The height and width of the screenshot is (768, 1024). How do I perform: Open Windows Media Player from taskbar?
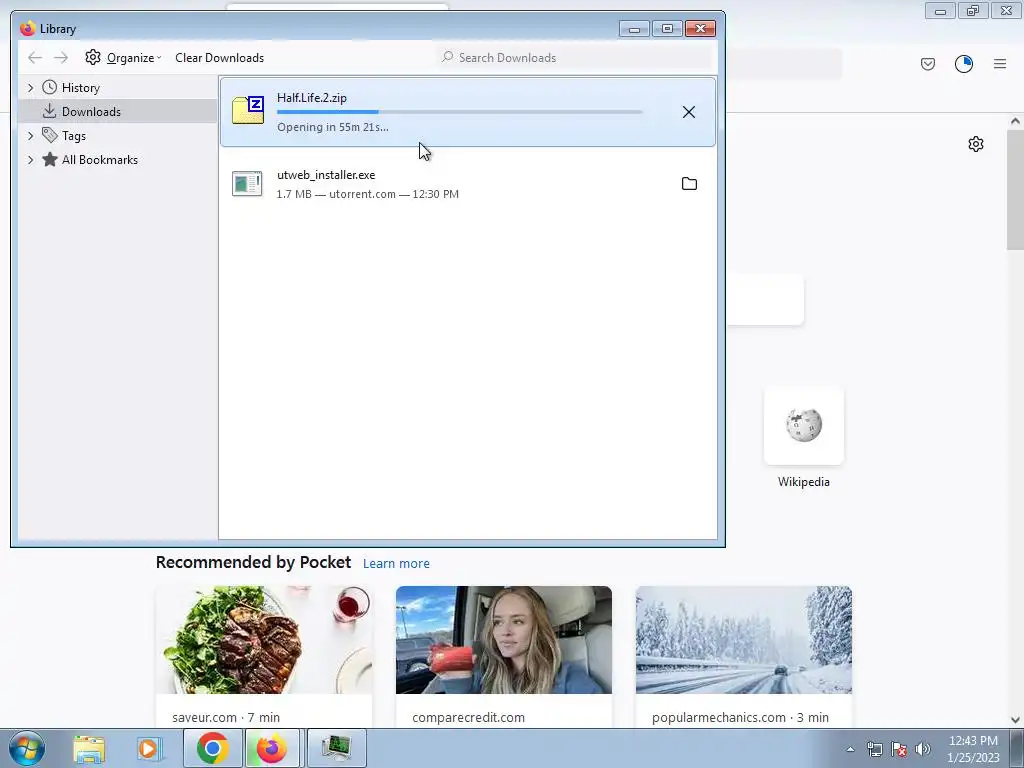click(x=148, y=749)
